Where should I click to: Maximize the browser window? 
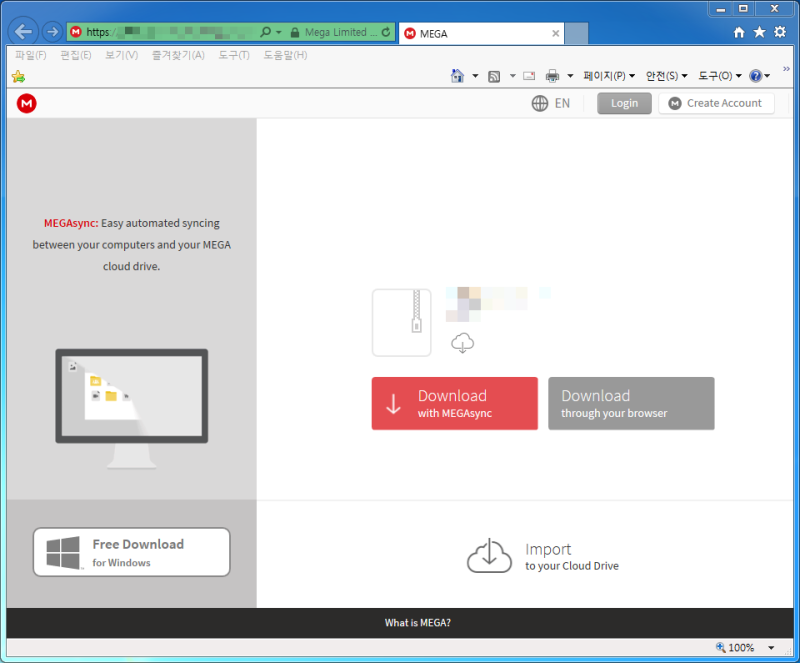[743, 9]
